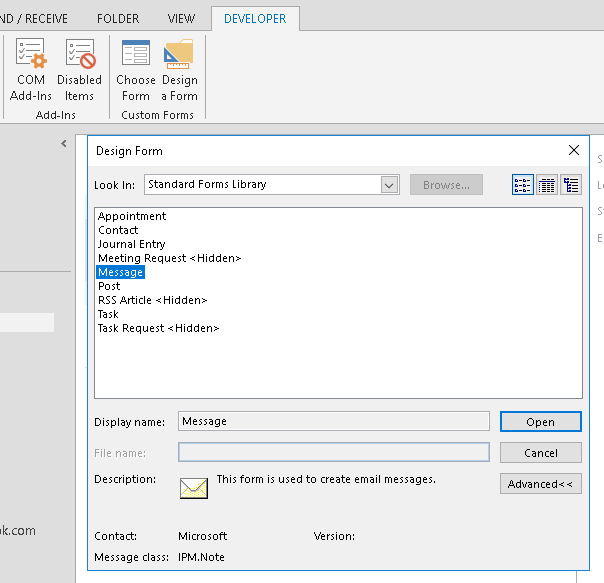Collapse details with Advanced<< button
This screenshot has width=604, height=583.
point(540,484)
